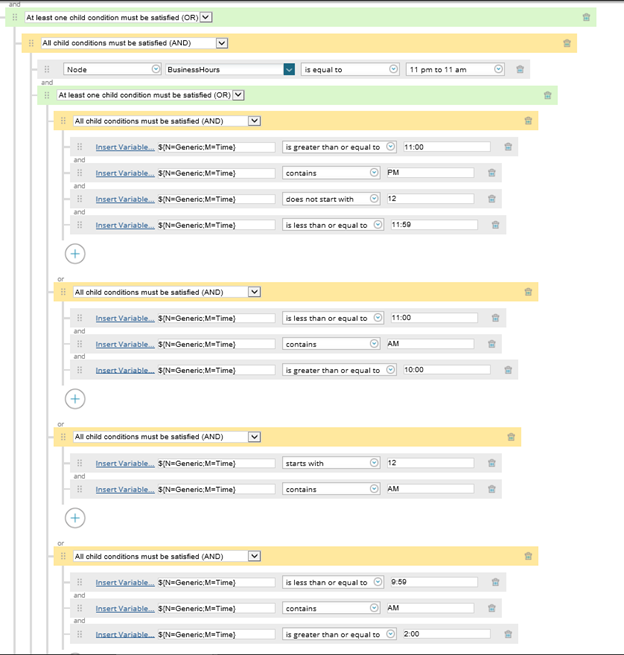Delete the 'contains PM' condition row
The height and width of the screenshot is (655, 624).
(x=492, y=173)
